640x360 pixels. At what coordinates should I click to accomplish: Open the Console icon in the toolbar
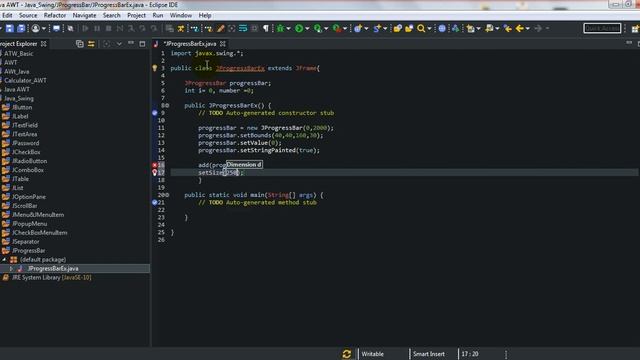point(56,28)
